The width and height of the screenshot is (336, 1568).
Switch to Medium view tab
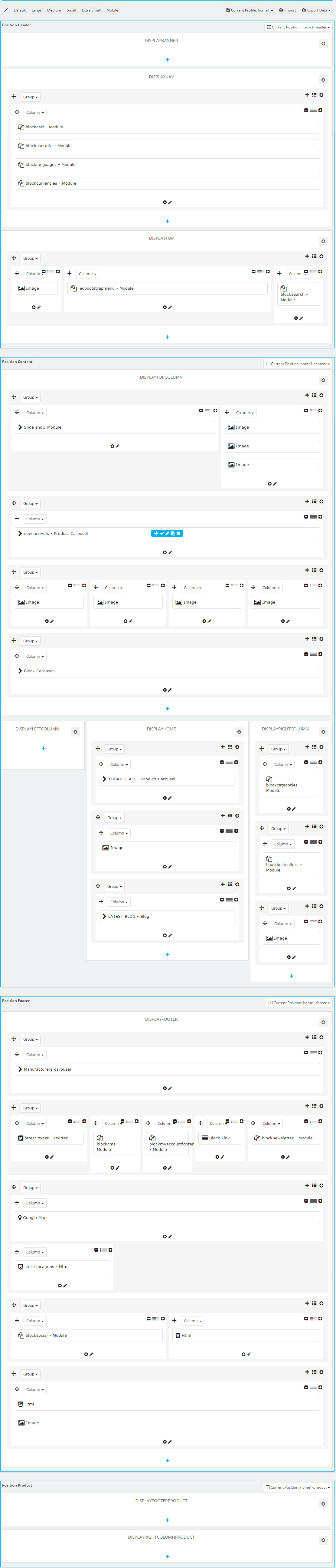(54, 10)
